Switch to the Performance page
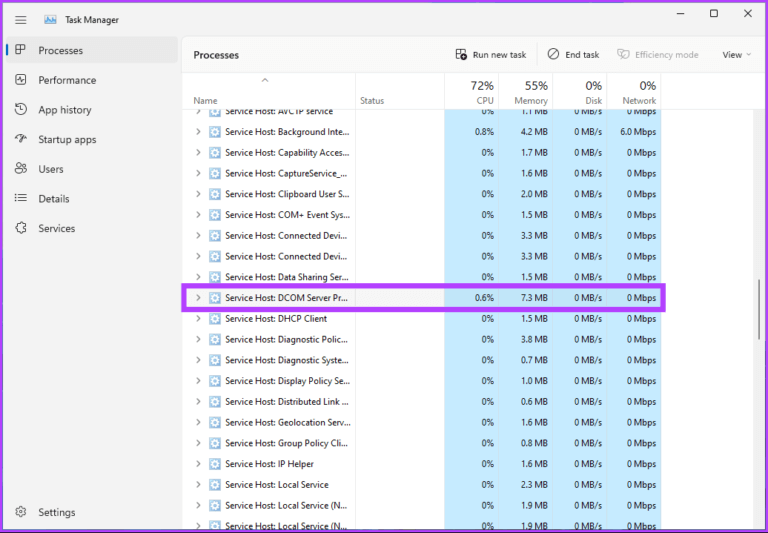 [x=92, y=80]
